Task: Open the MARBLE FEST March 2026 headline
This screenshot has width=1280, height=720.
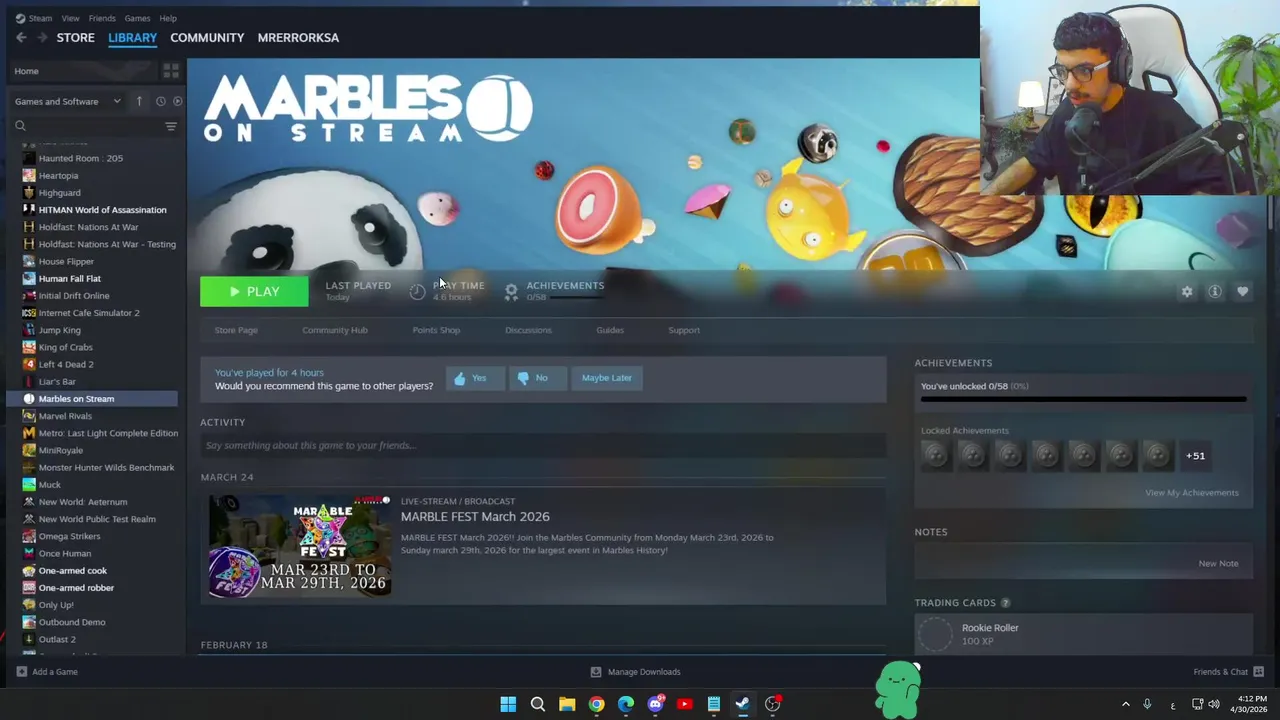Action: 475,517
